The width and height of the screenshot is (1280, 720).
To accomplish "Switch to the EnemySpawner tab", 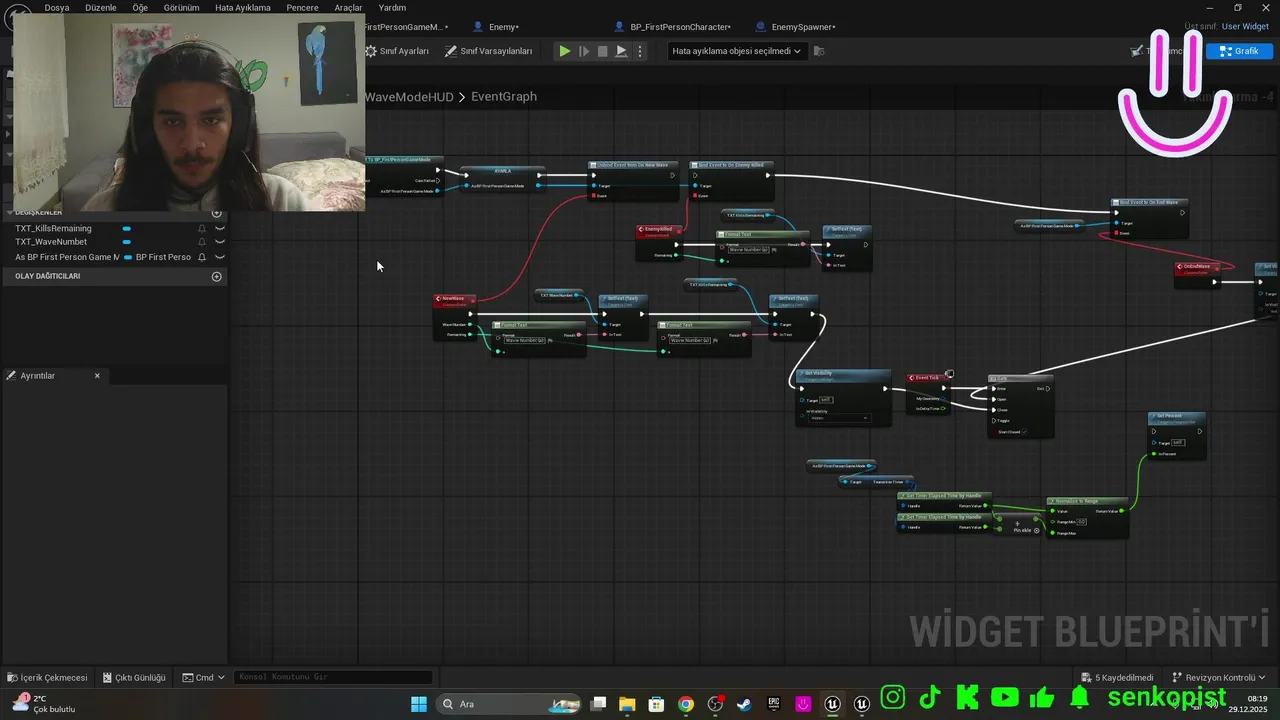I will (797, 27).
